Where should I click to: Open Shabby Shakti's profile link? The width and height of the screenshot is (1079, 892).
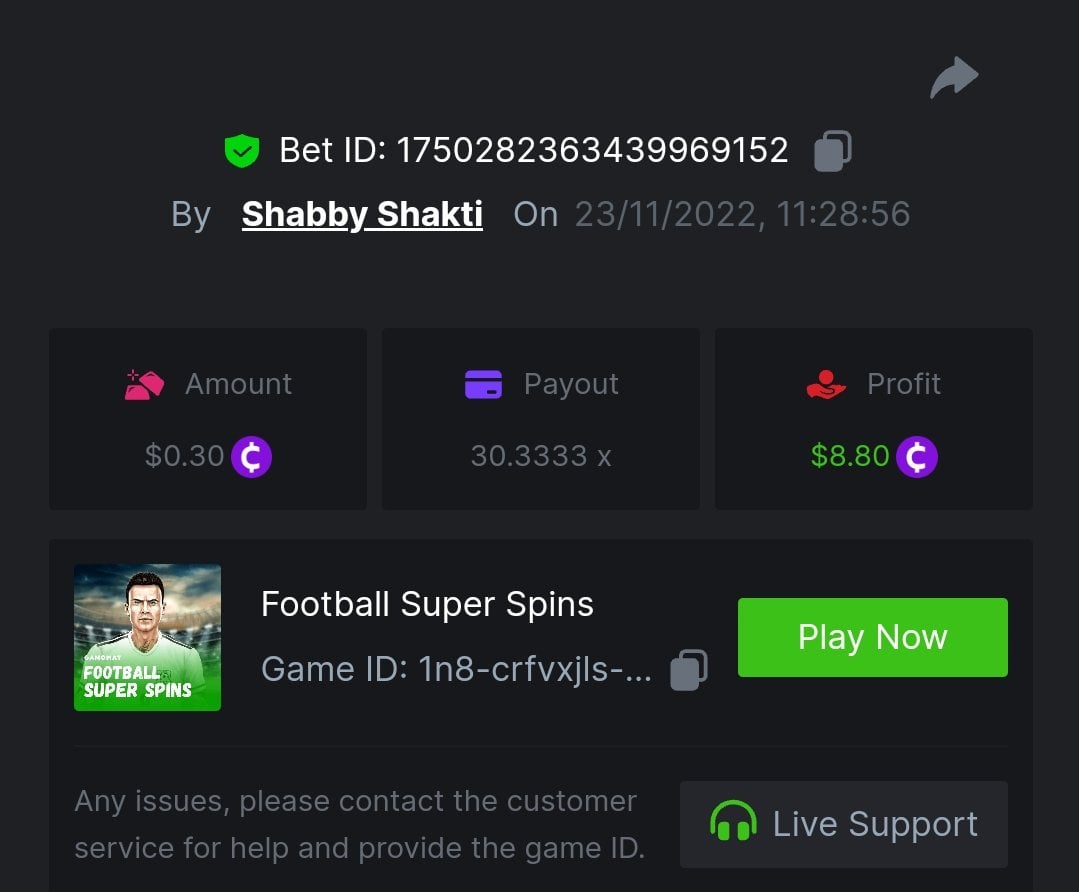point(362,214)
